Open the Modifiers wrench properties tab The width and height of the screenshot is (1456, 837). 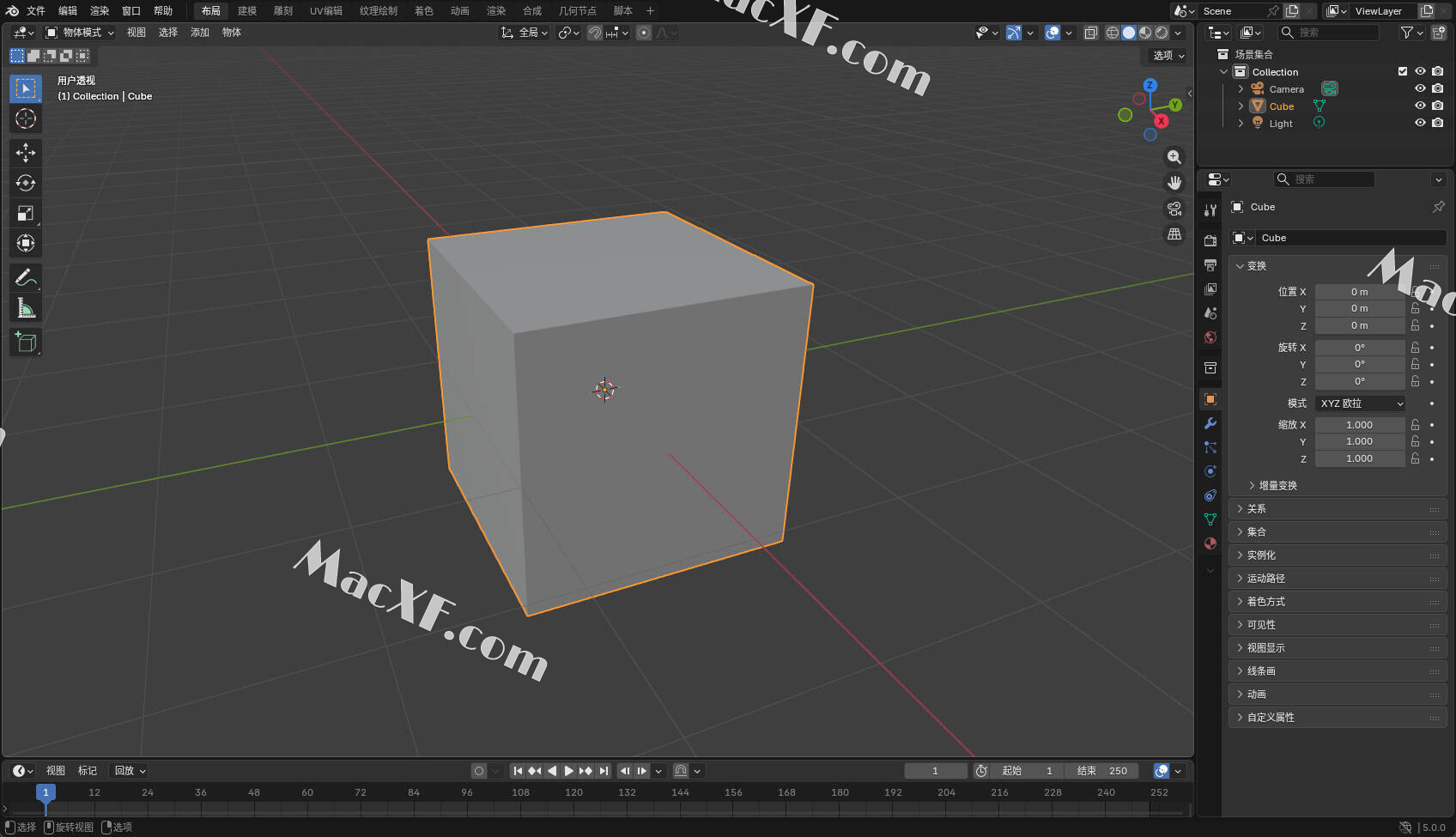coord(1210,423)
